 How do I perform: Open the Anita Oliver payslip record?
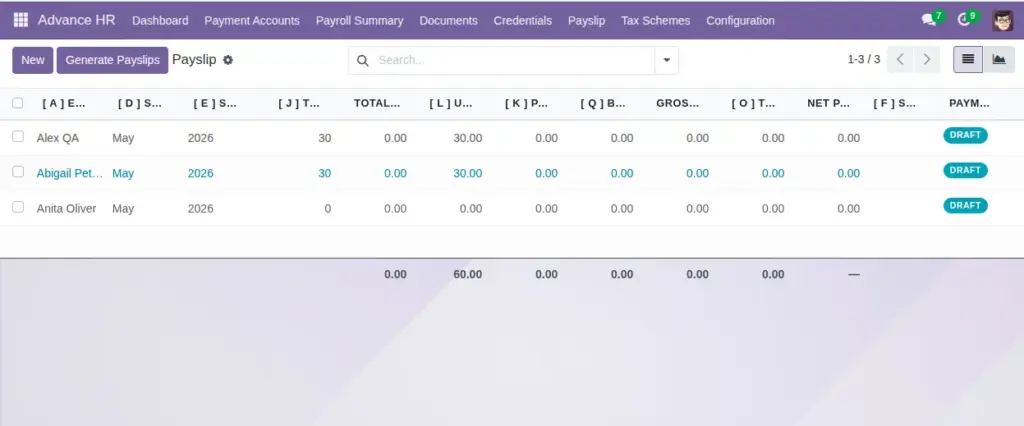[66, 208]
